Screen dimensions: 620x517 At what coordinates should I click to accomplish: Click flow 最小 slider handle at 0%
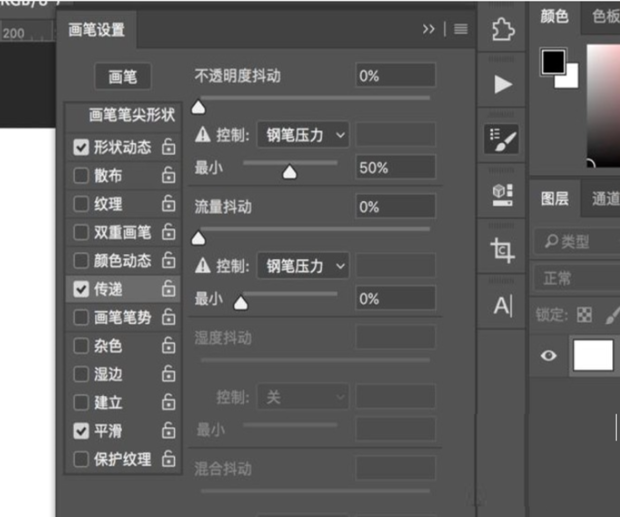[241, 302]
